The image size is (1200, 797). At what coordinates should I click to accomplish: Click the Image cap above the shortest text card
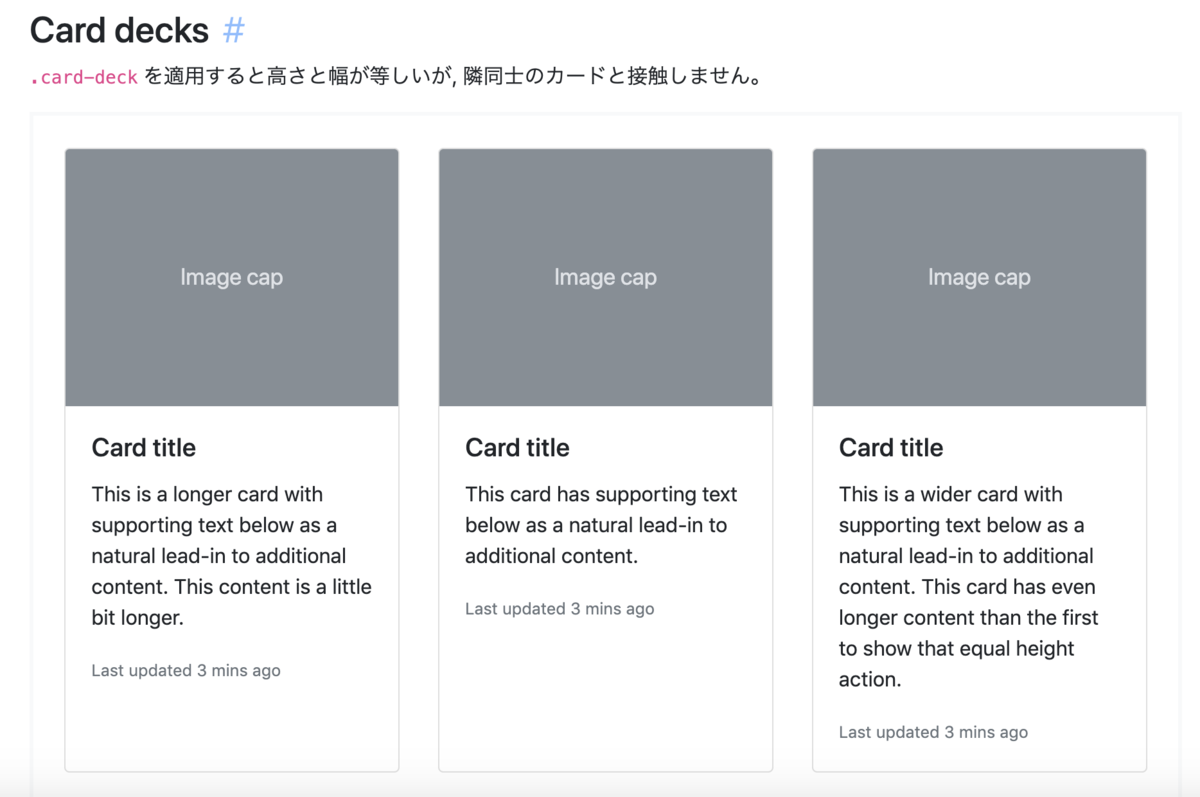click(606, 278)
